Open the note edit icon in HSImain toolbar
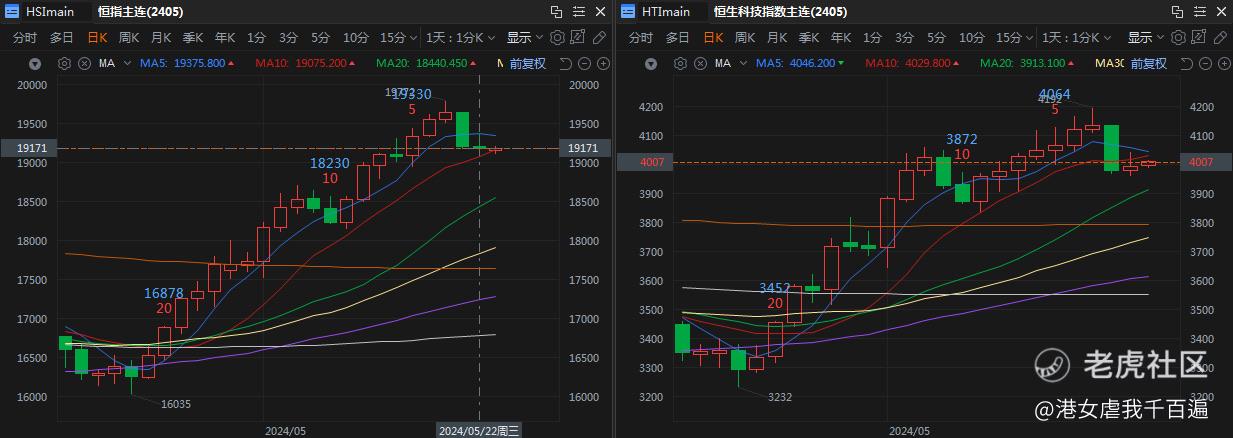Viewport: 1233px width, 438px height. pyautogui.click(x=579, y=37)
